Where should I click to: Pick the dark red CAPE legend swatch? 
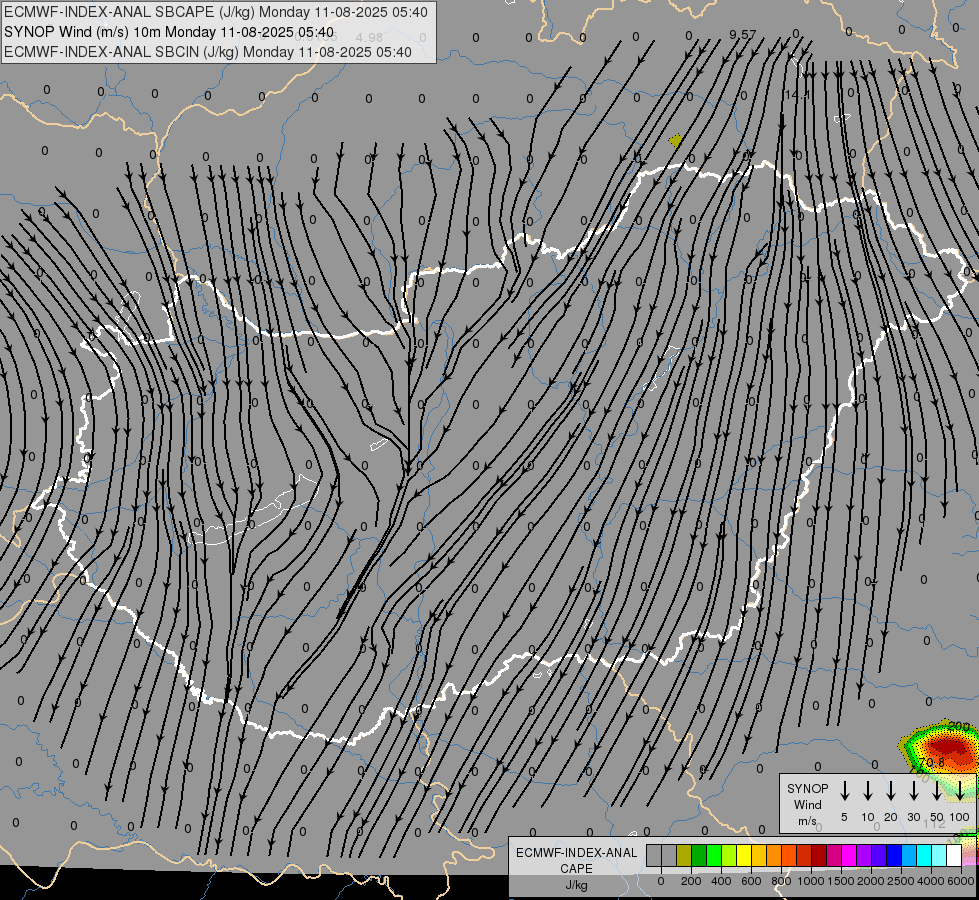(820, 855)
